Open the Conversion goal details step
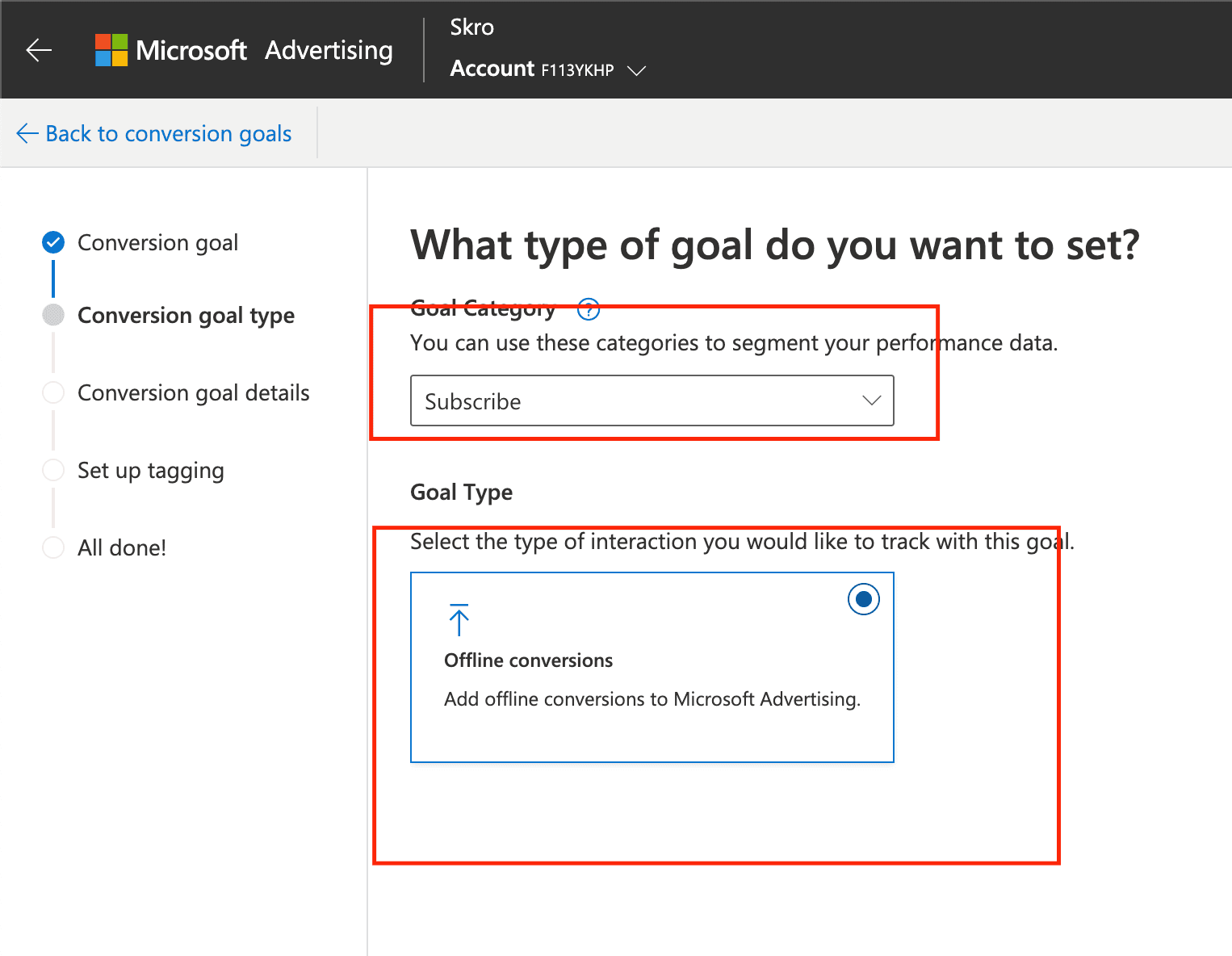Image resolution: width=1232 pixels, height=956 pixels. (194, 392)
